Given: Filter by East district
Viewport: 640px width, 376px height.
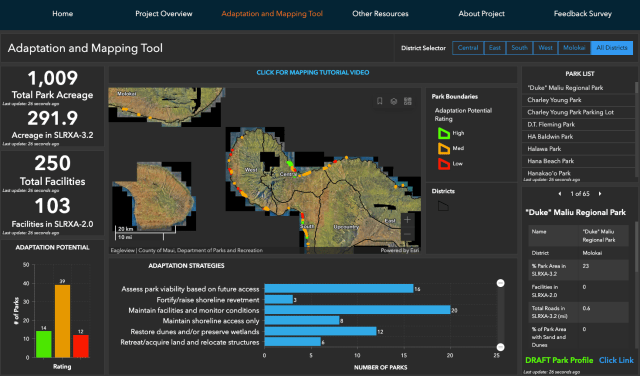Looking at the screenshot, I should 495,48.
